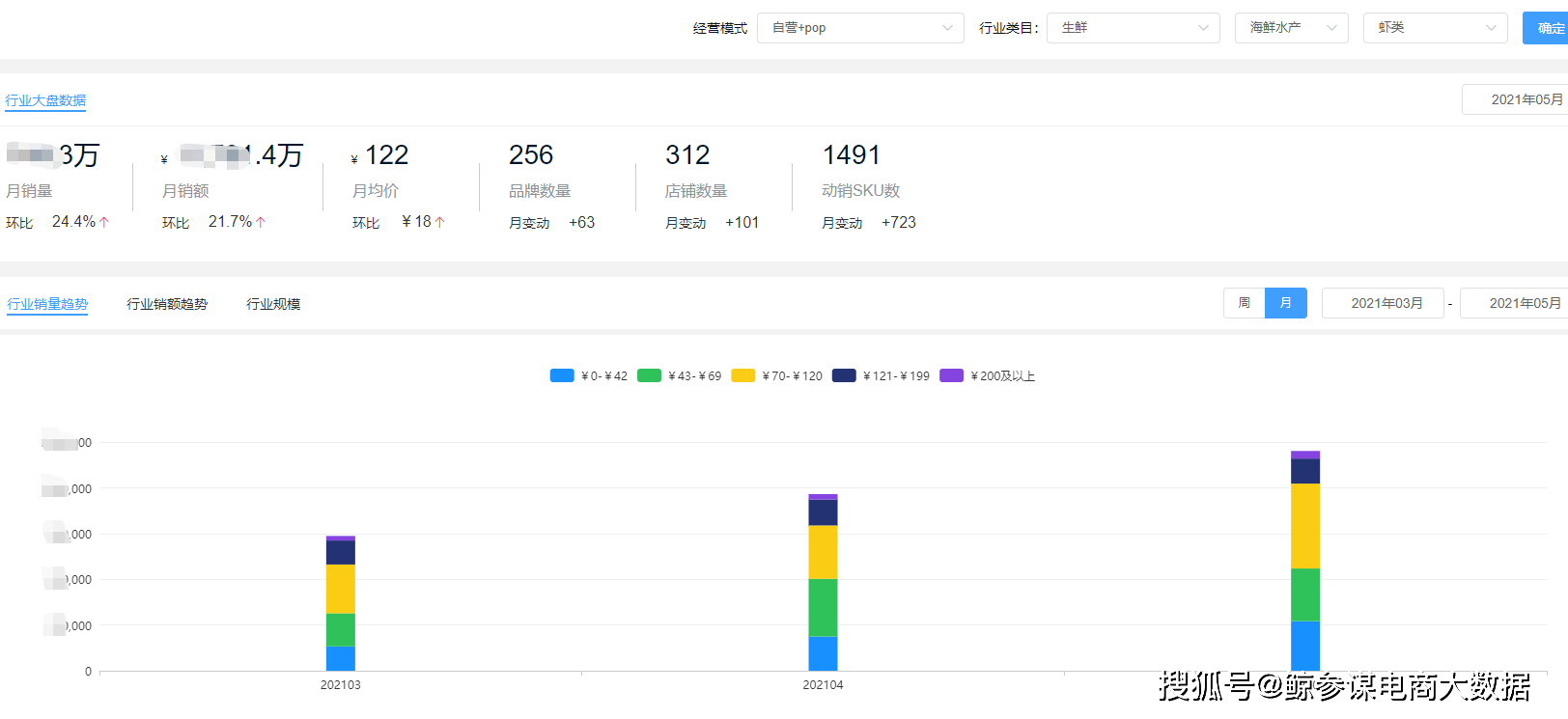Image resolution: width=1568 pixels, height=719 pixels.
Task: Select the 月 monthly toggle
Action: pyautogui.click(x=1286, y=303)
